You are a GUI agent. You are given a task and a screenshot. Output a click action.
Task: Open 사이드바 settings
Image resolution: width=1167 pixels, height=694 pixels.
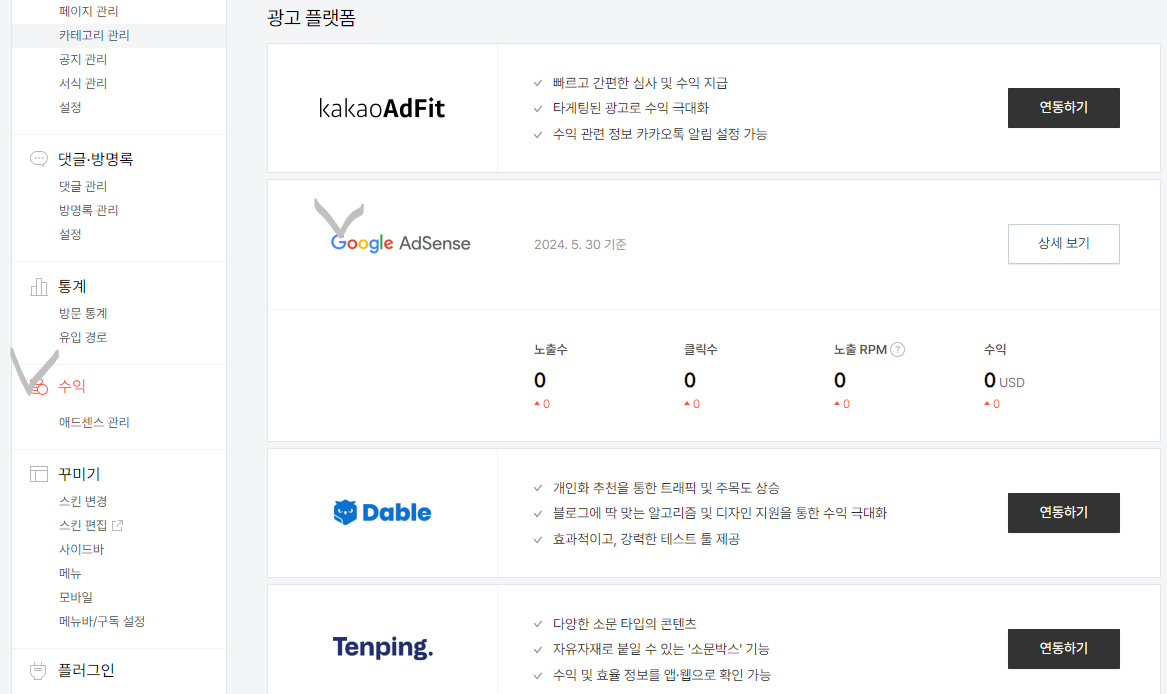tap(81, 549)
